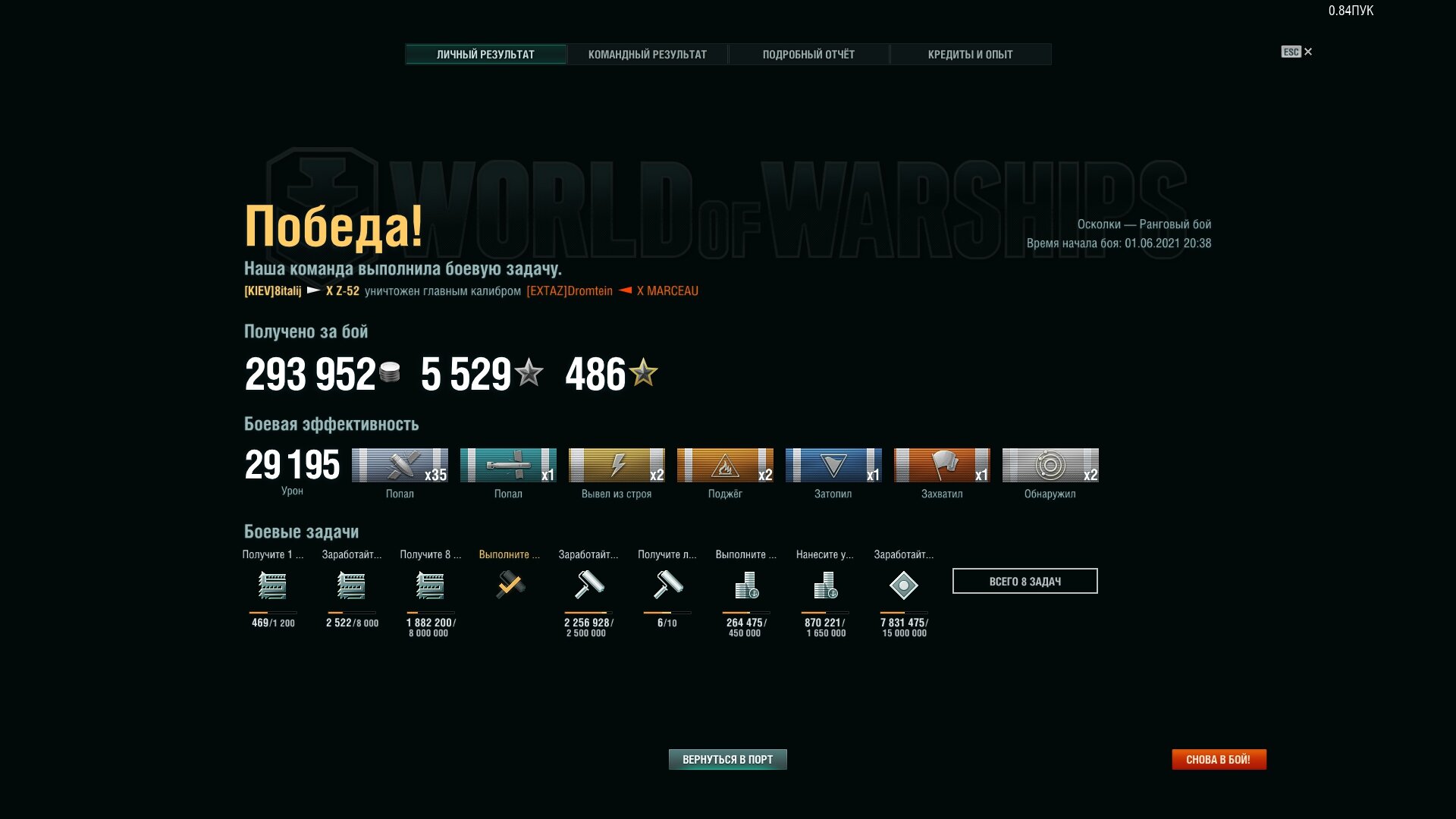
Task: Select the task icon with progress 6/10
Action: 668,585
